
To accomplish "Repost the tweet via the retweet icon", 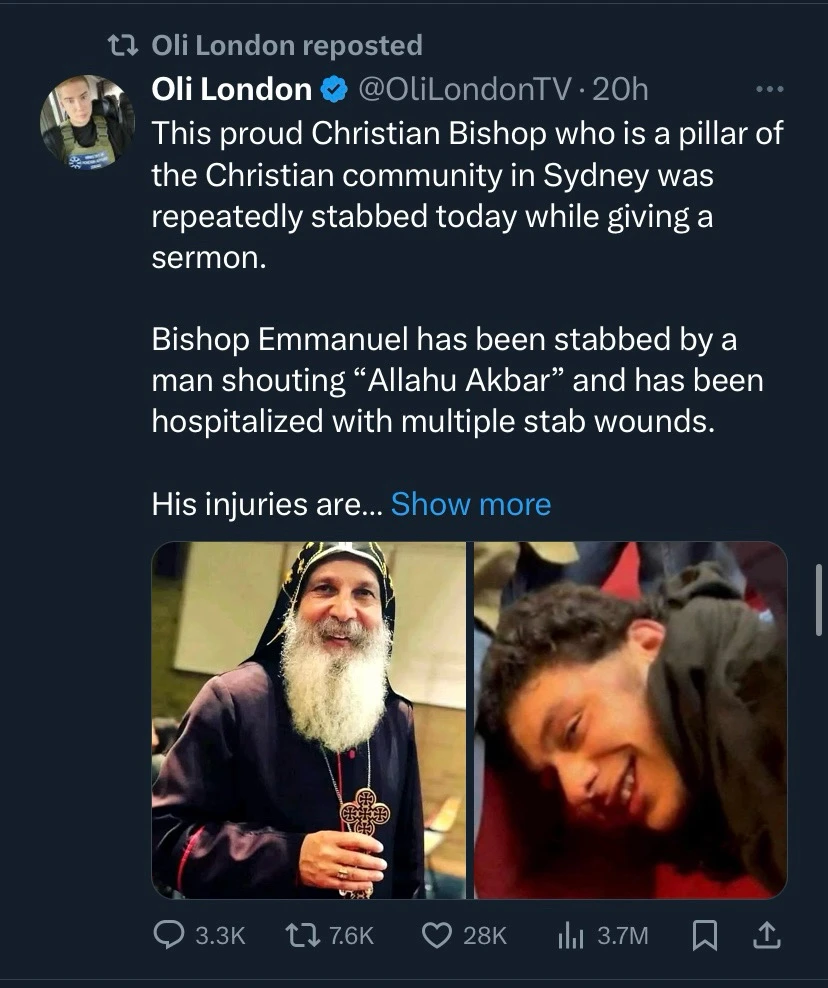I will pyautogui.click(x=302, y=935).
